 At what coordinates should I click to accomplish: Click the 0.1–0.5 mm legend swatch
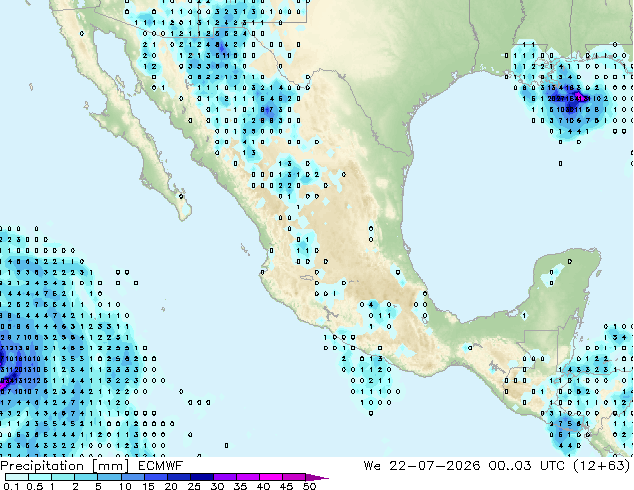pyautogui.click(x=17, y=477)
